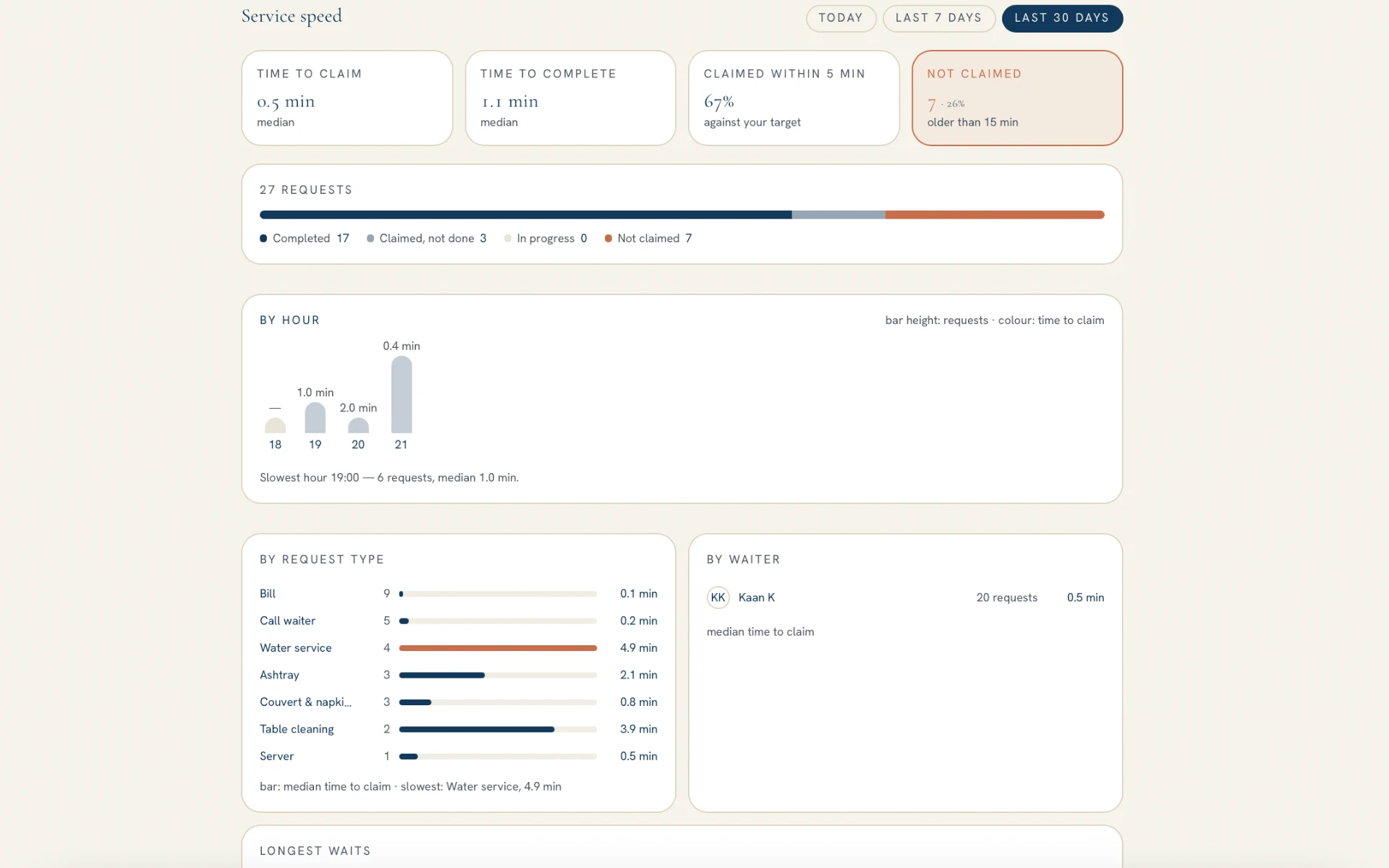Click the Table cleaning progress bar
Screen dimensions: 1389x868
498,729
